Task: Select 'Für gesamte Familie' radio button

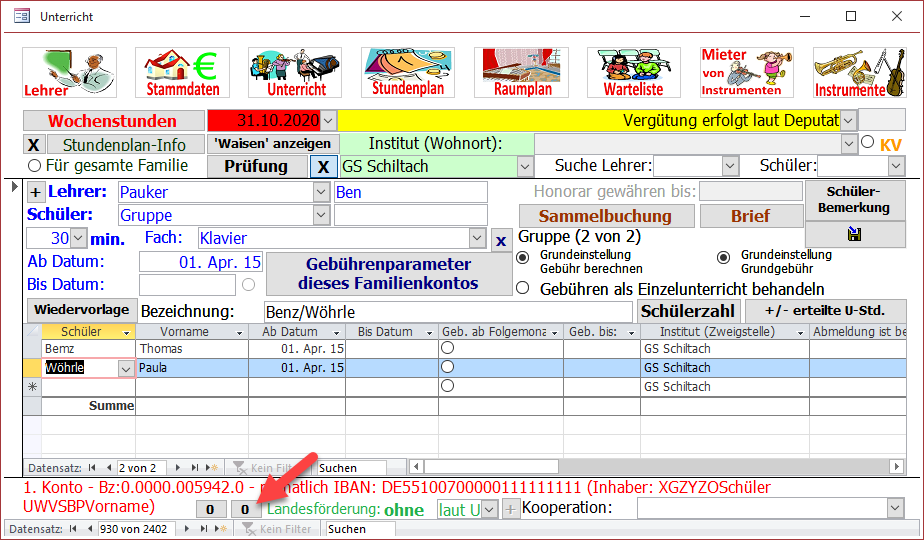Action: click(35, 166)
